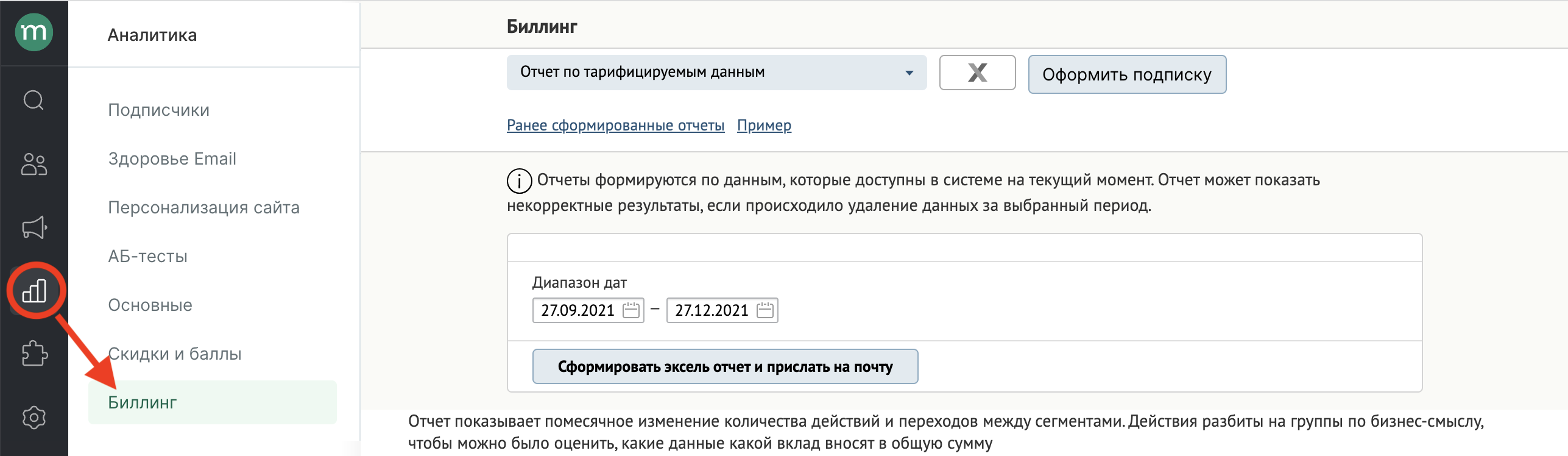Open Здоровье Email menu item

pos(172,159)
